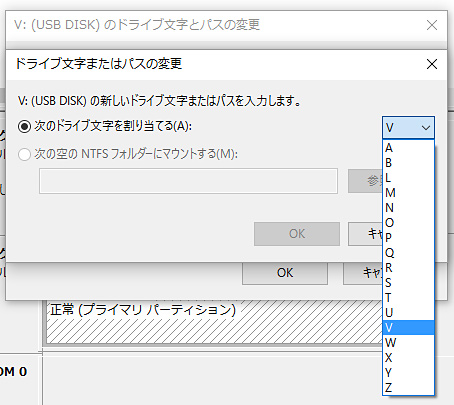Select drive letter X in list

tap(408, 358)
